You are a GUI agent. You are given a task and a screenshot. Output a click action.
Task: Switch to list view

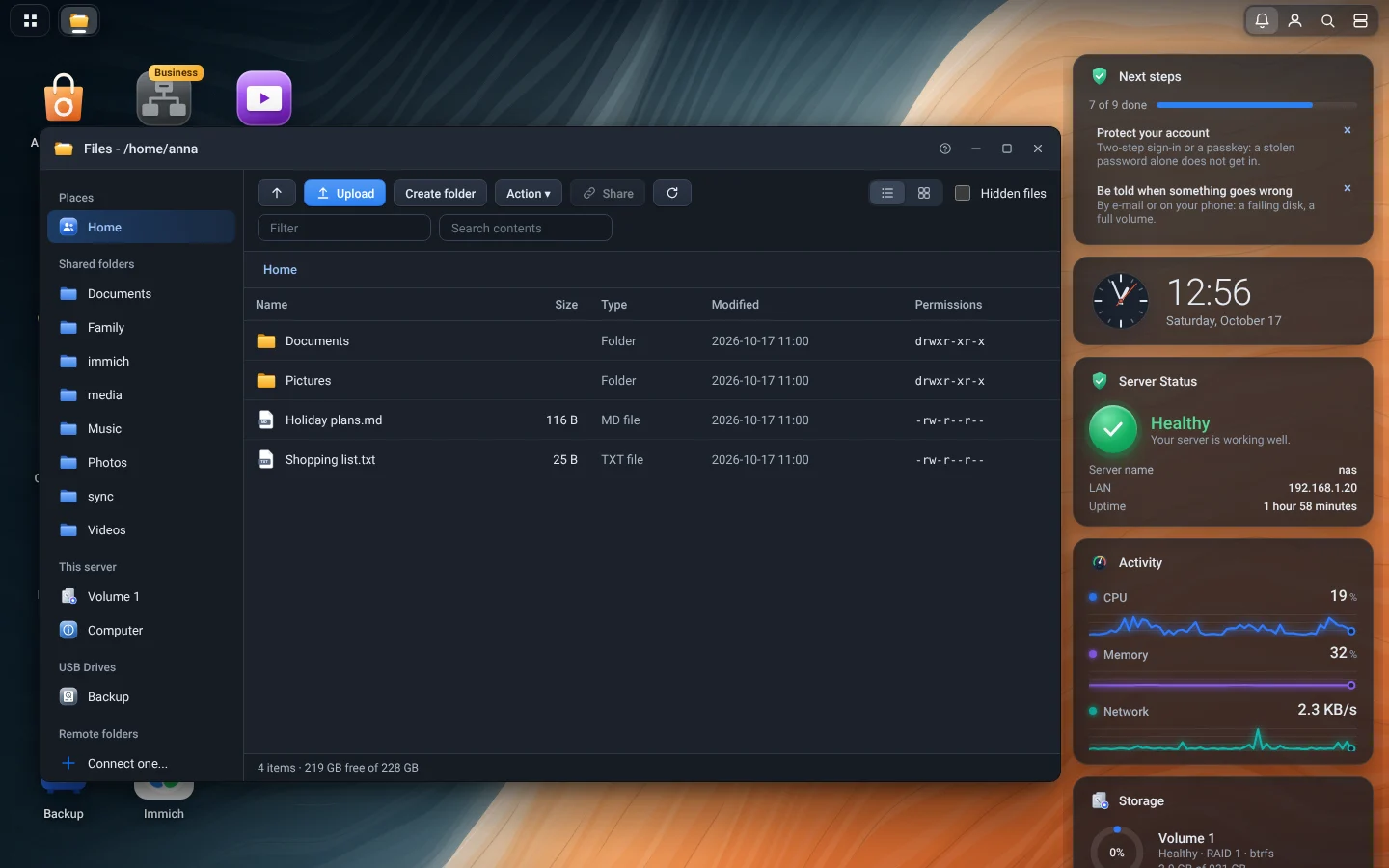tap(887, 193)
